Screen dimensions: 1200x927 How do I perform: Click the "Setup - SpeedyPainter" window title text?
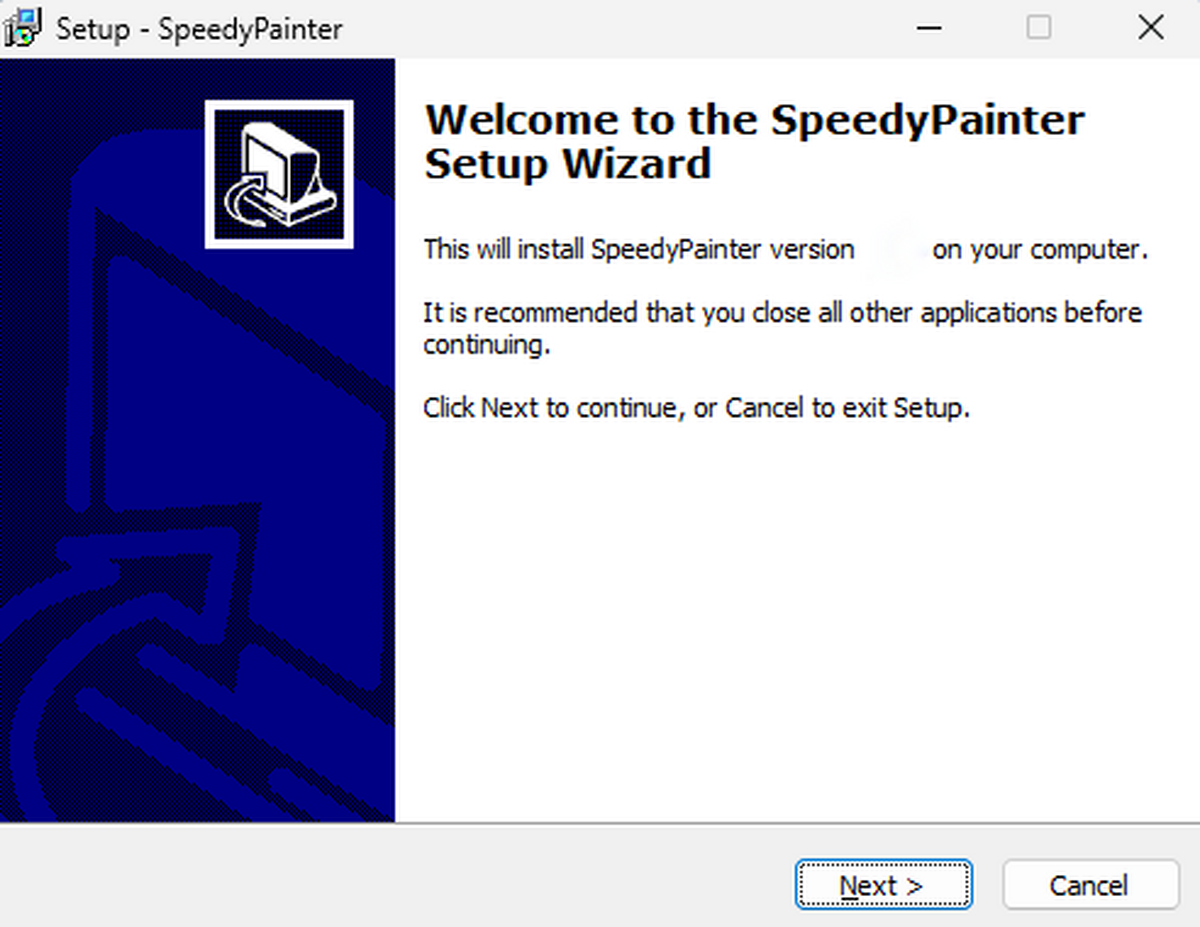pos(199,29)
